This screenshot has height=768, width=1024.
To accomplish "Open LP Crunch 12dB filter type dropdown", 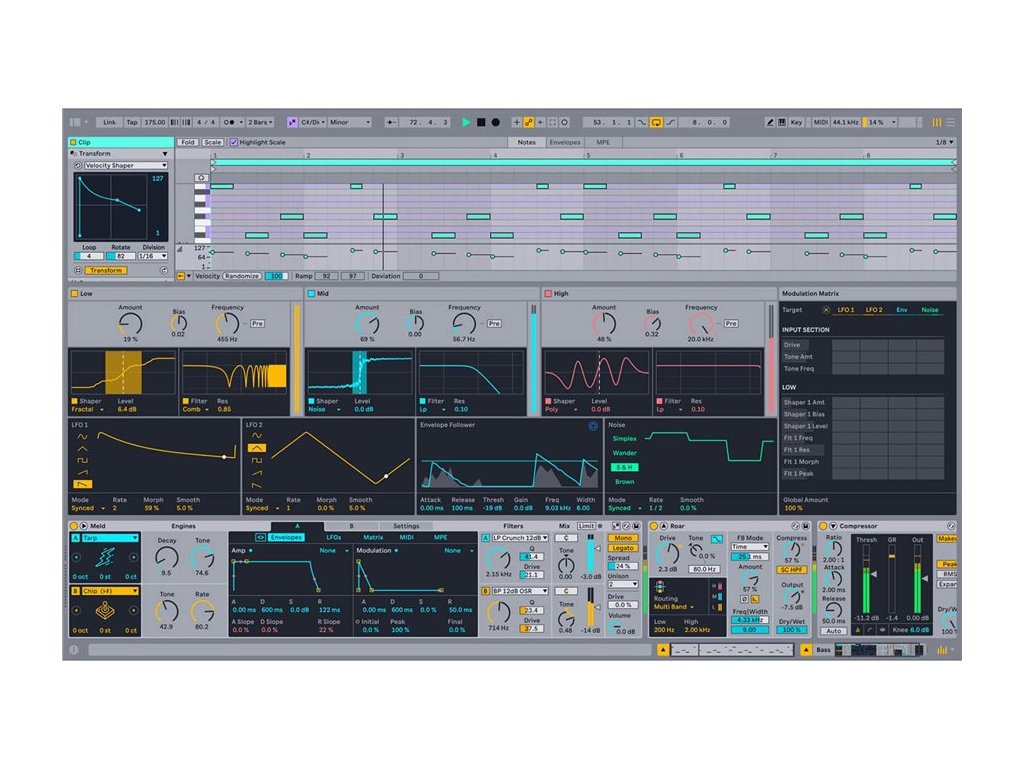I will pyautogui.click(x=520, y=538).
